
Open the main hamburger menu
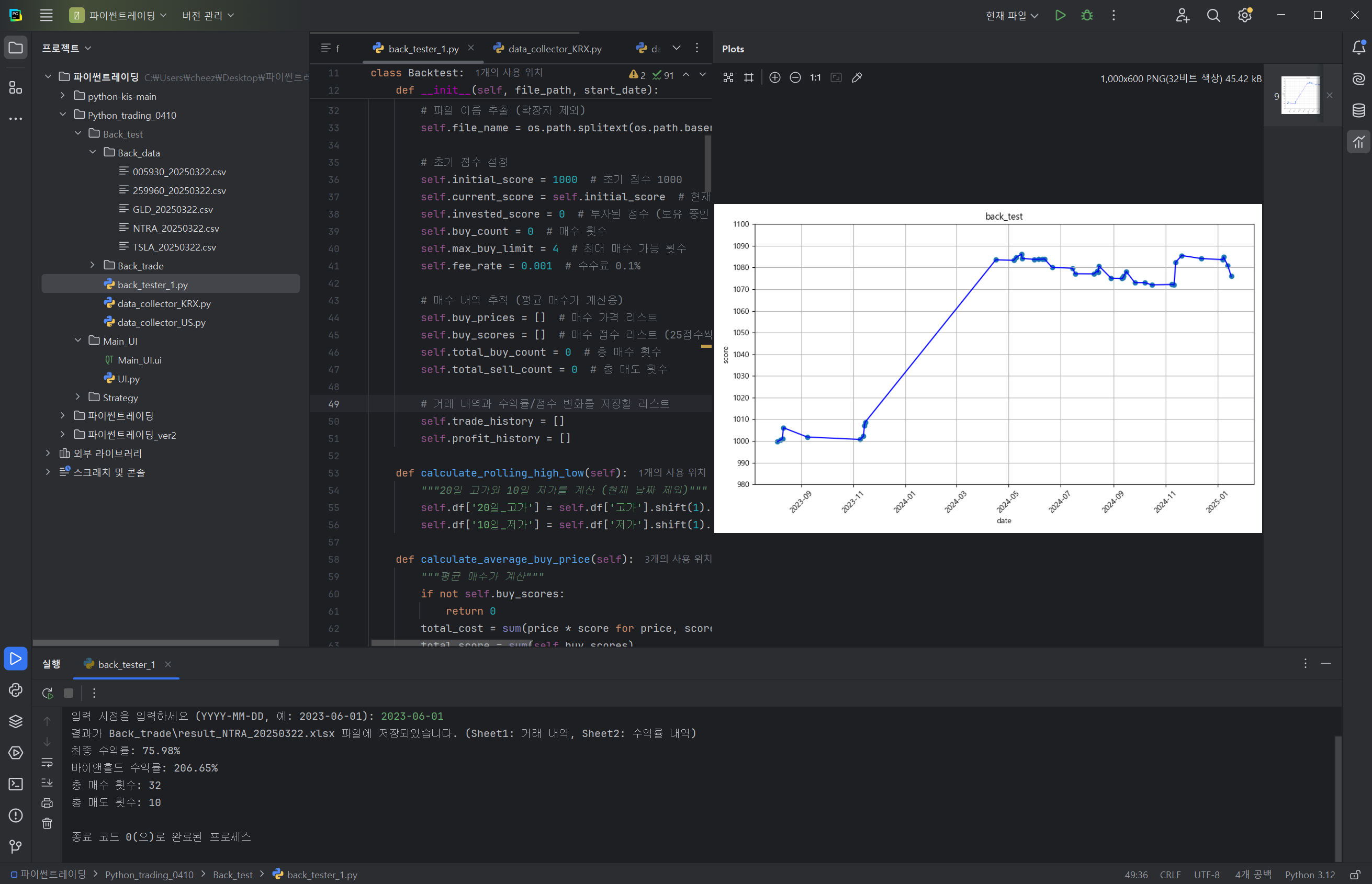coord(46,16)
